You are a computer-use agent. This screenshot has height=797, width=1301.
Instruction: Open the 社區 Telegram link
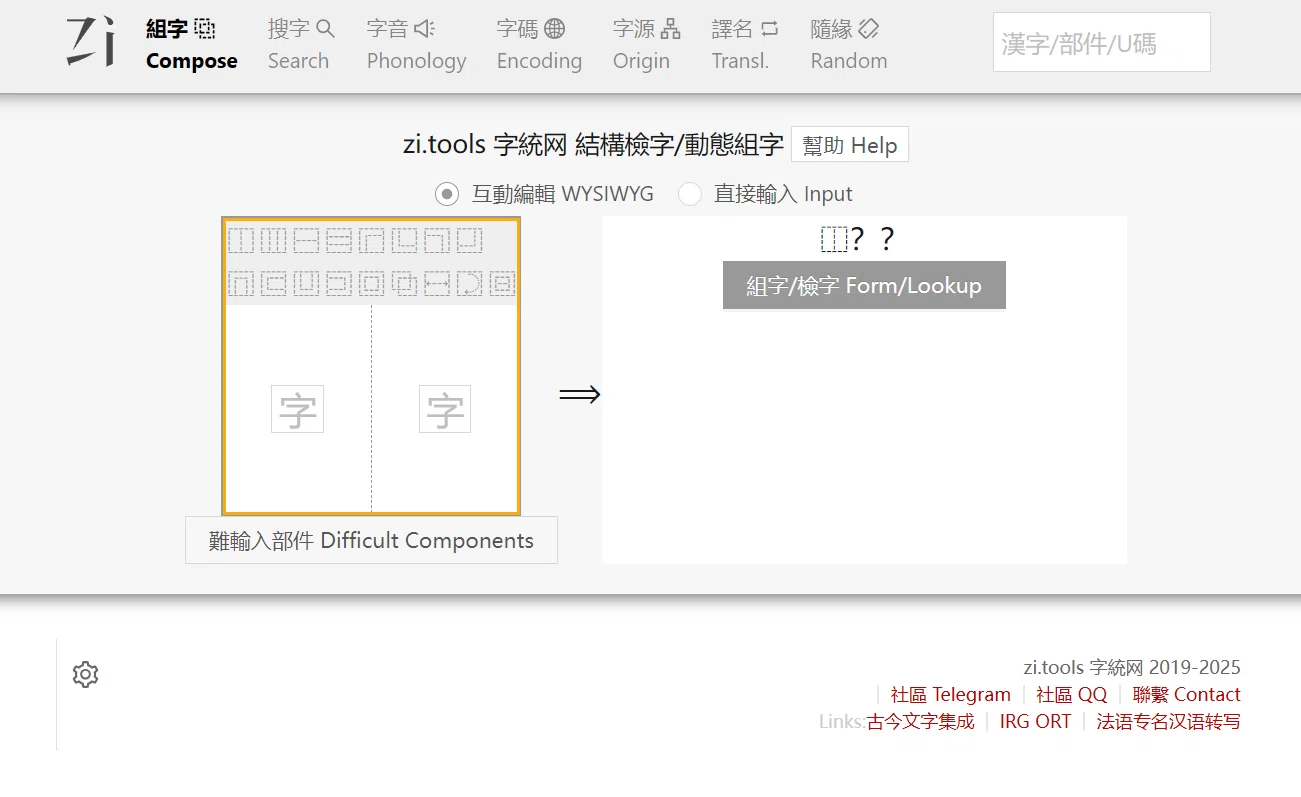(951, 694)
